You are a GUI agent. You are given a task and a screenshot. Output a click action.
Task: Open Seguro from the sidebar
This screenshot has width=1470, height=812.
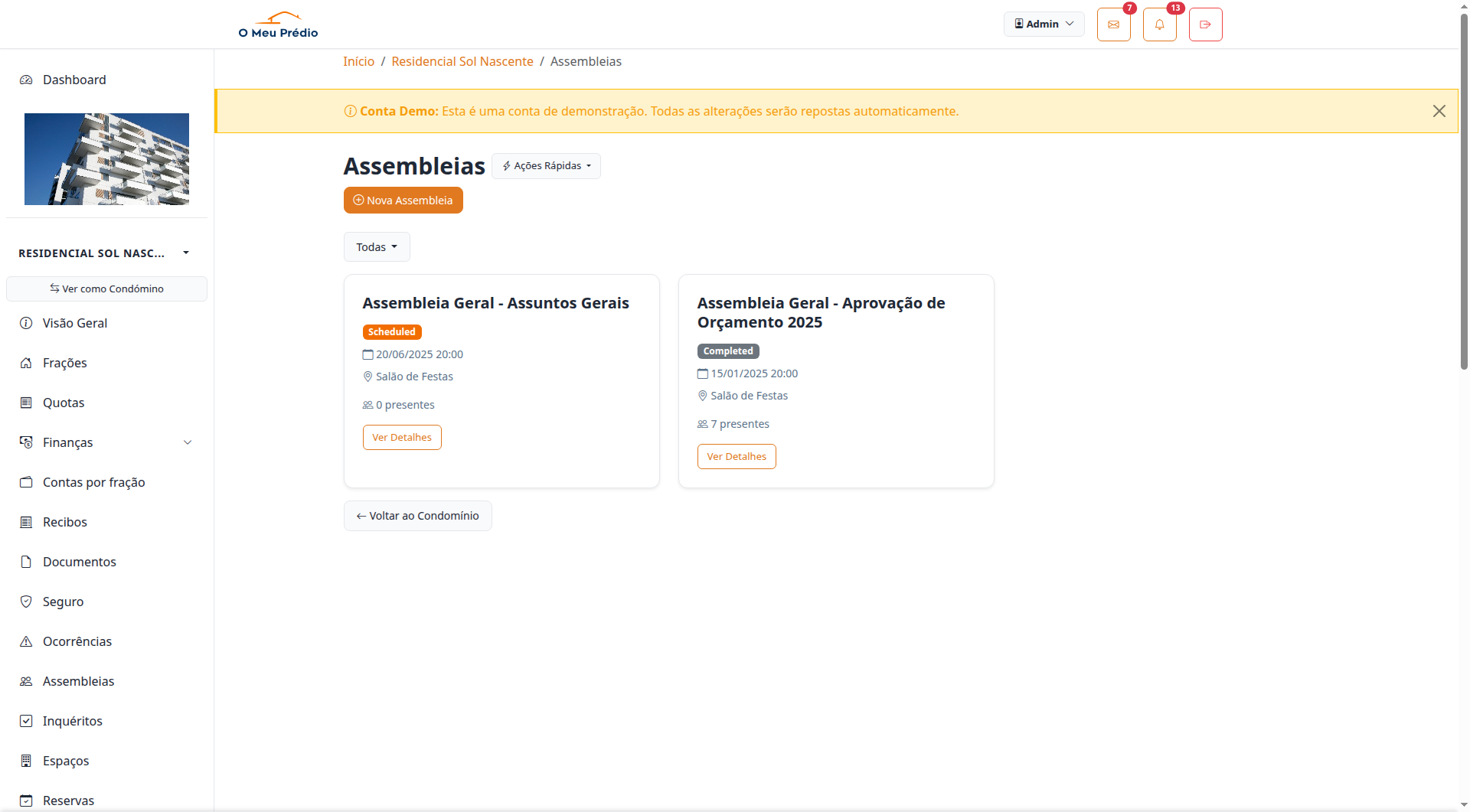click(63, 601)
